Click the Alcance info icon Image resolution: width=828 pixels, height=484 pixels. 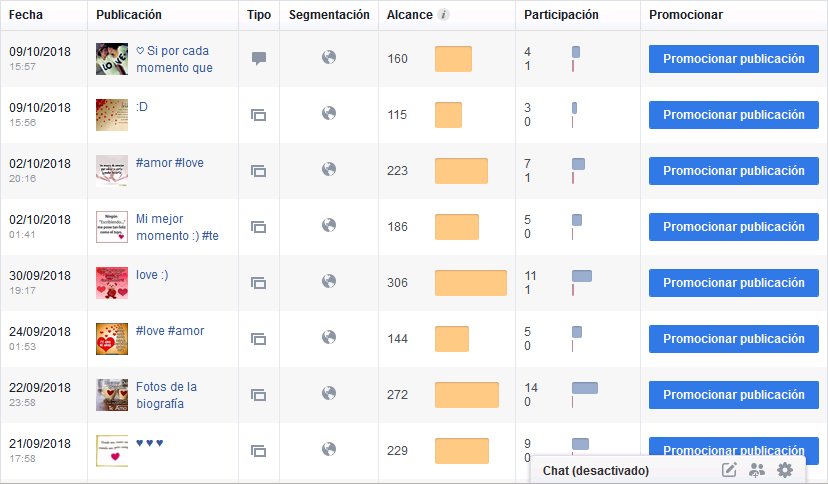click(444, 15)
